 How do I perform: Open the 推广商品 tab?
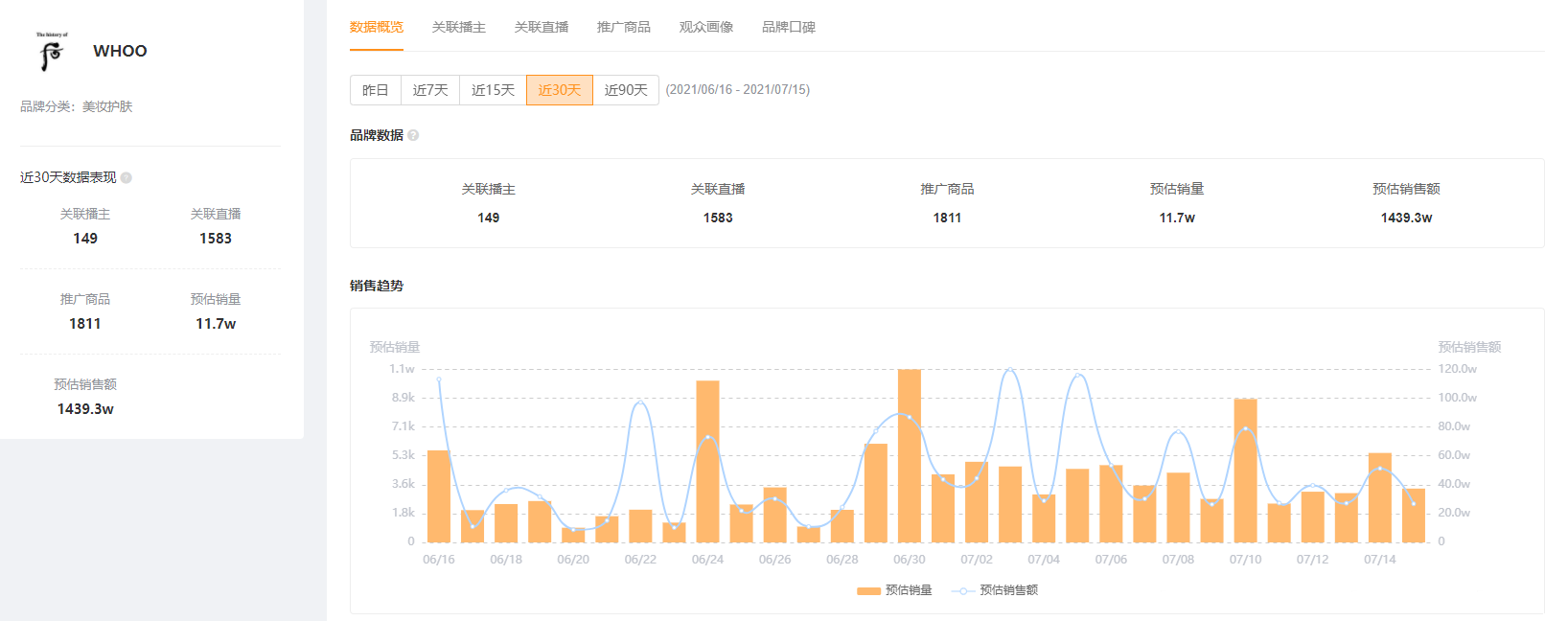(624, 27)
